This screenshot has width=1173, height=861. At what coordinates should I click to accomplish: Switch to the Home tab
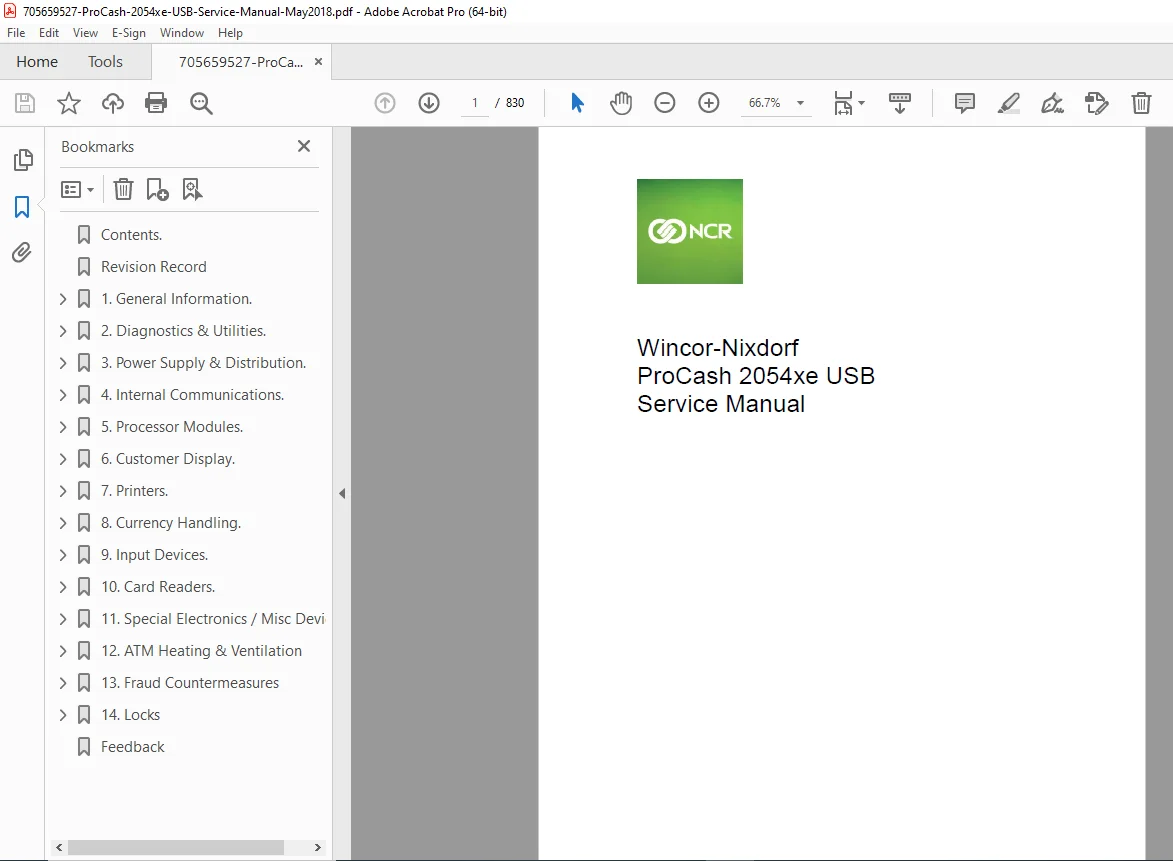37,62
